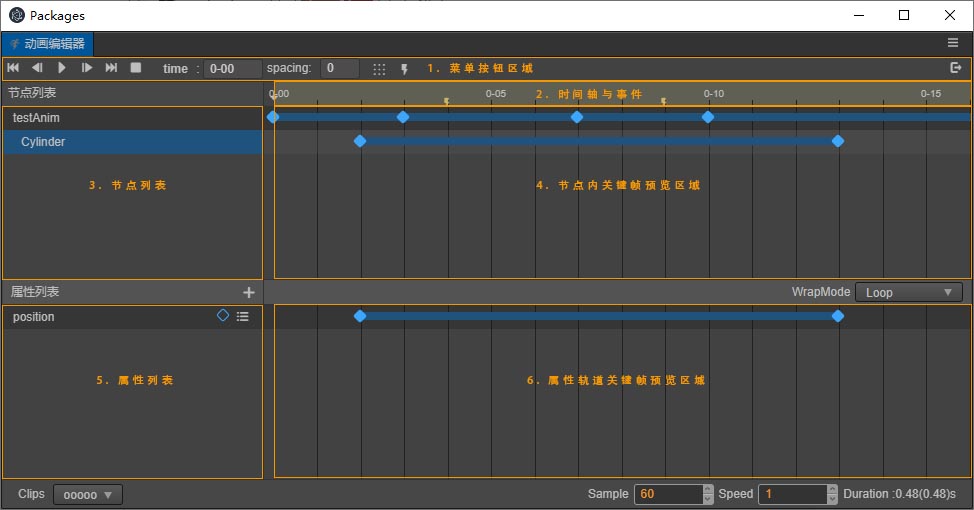The image size is (974, 510).
Task: Click the Packages window app icon
Action: click(17, 16)
